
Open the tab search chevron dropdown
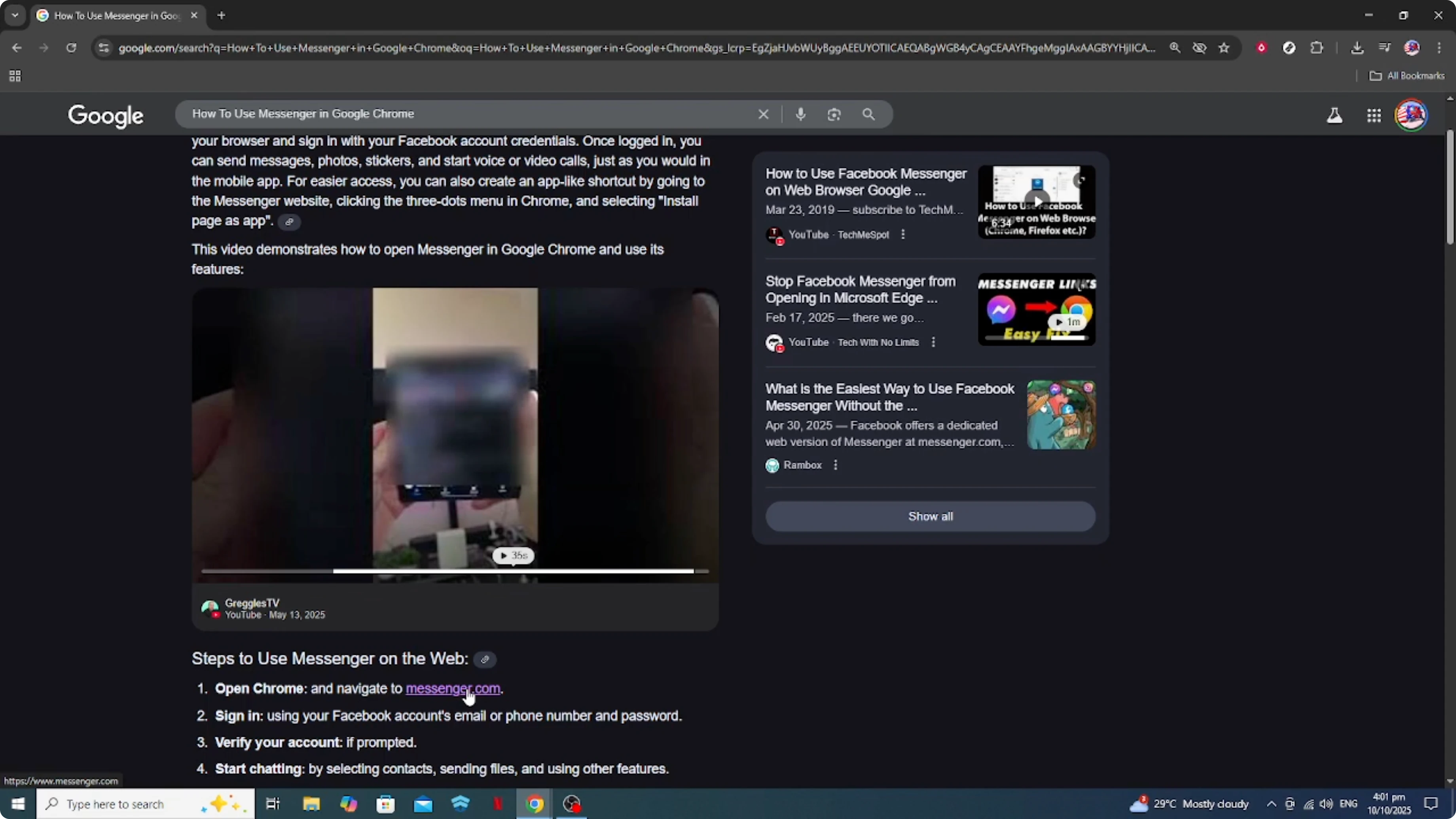pos(15,15)
